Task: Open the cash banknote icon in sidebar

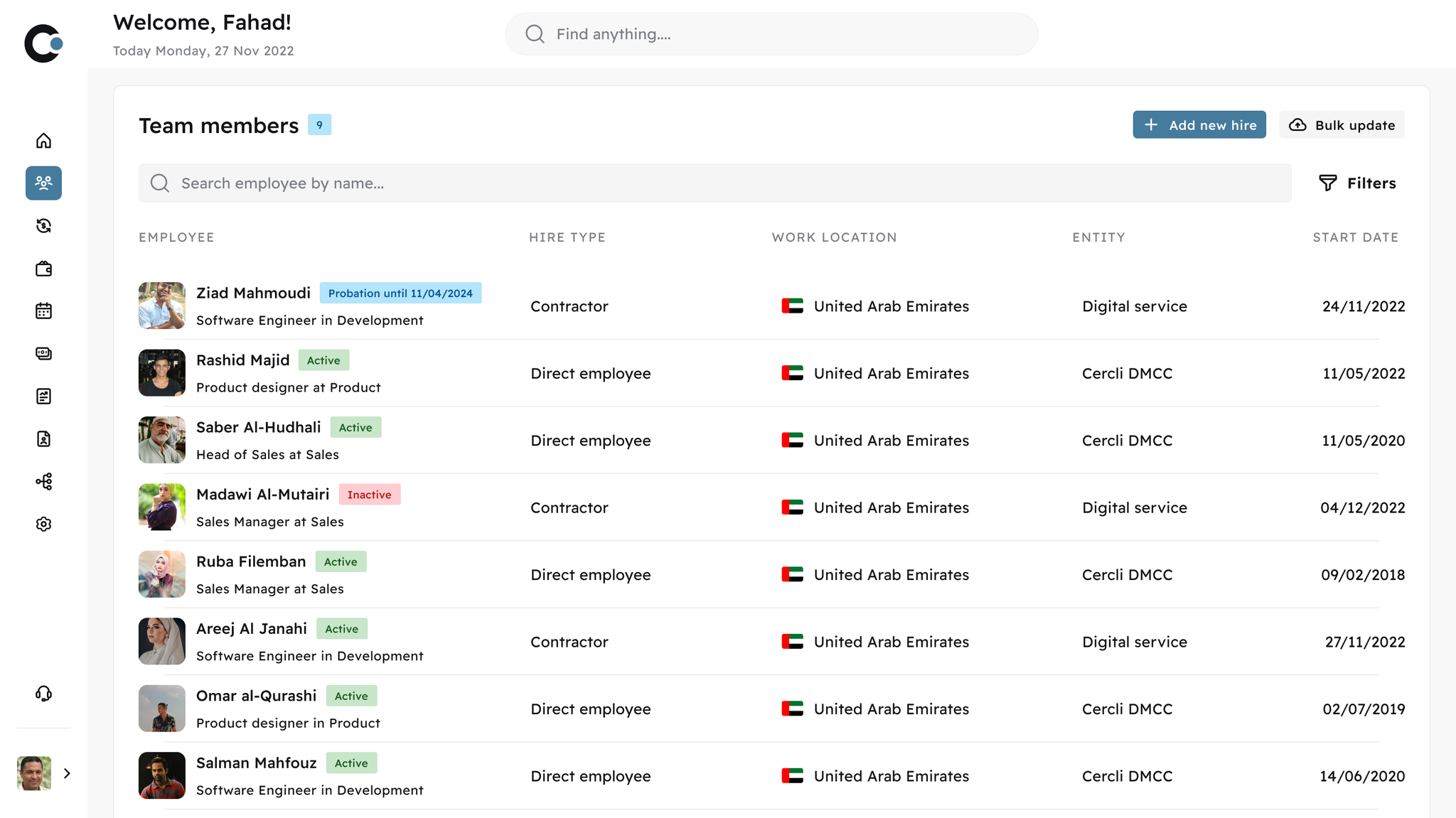Action: (43, 354)
